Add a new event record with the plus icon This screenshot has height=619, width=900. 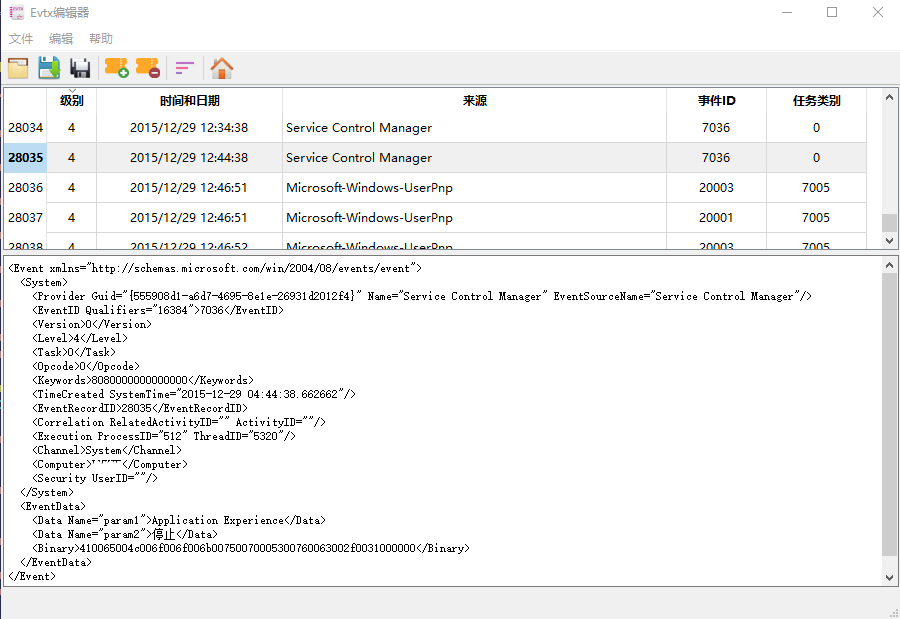[116, 68]
